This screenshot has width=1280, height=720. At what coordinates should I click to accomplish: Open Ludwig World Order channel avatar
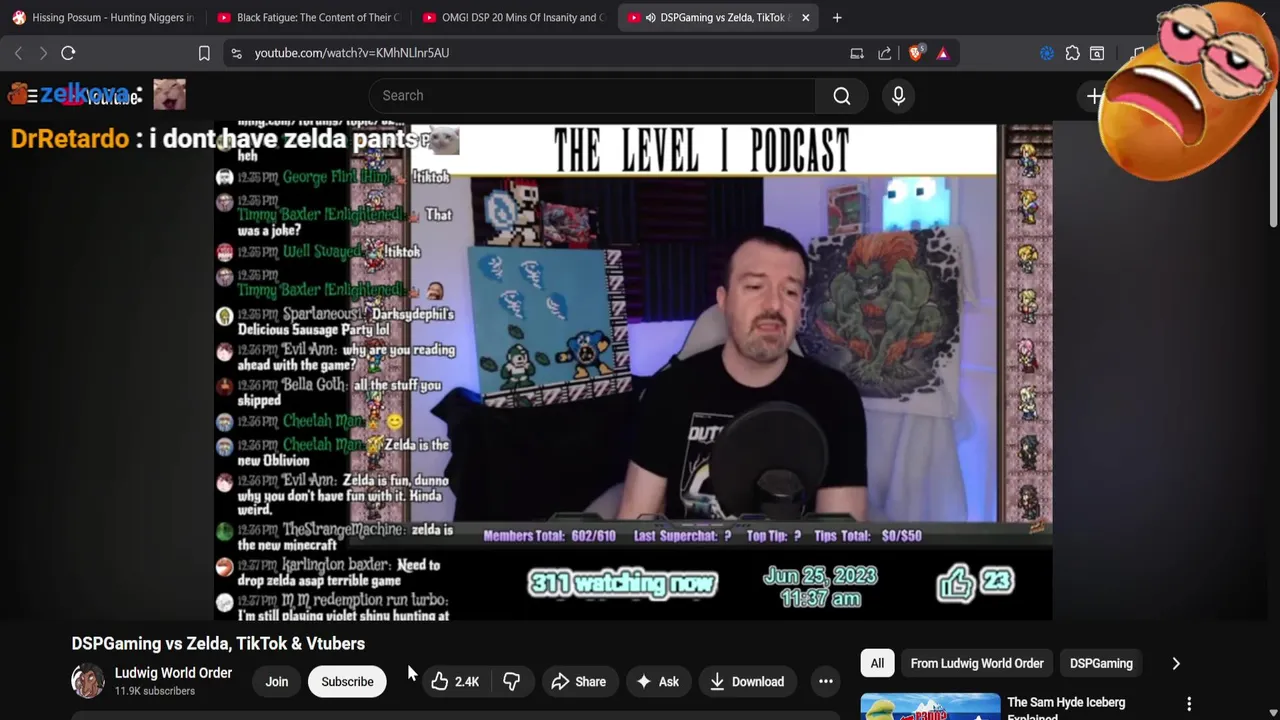tap(88, 681)
